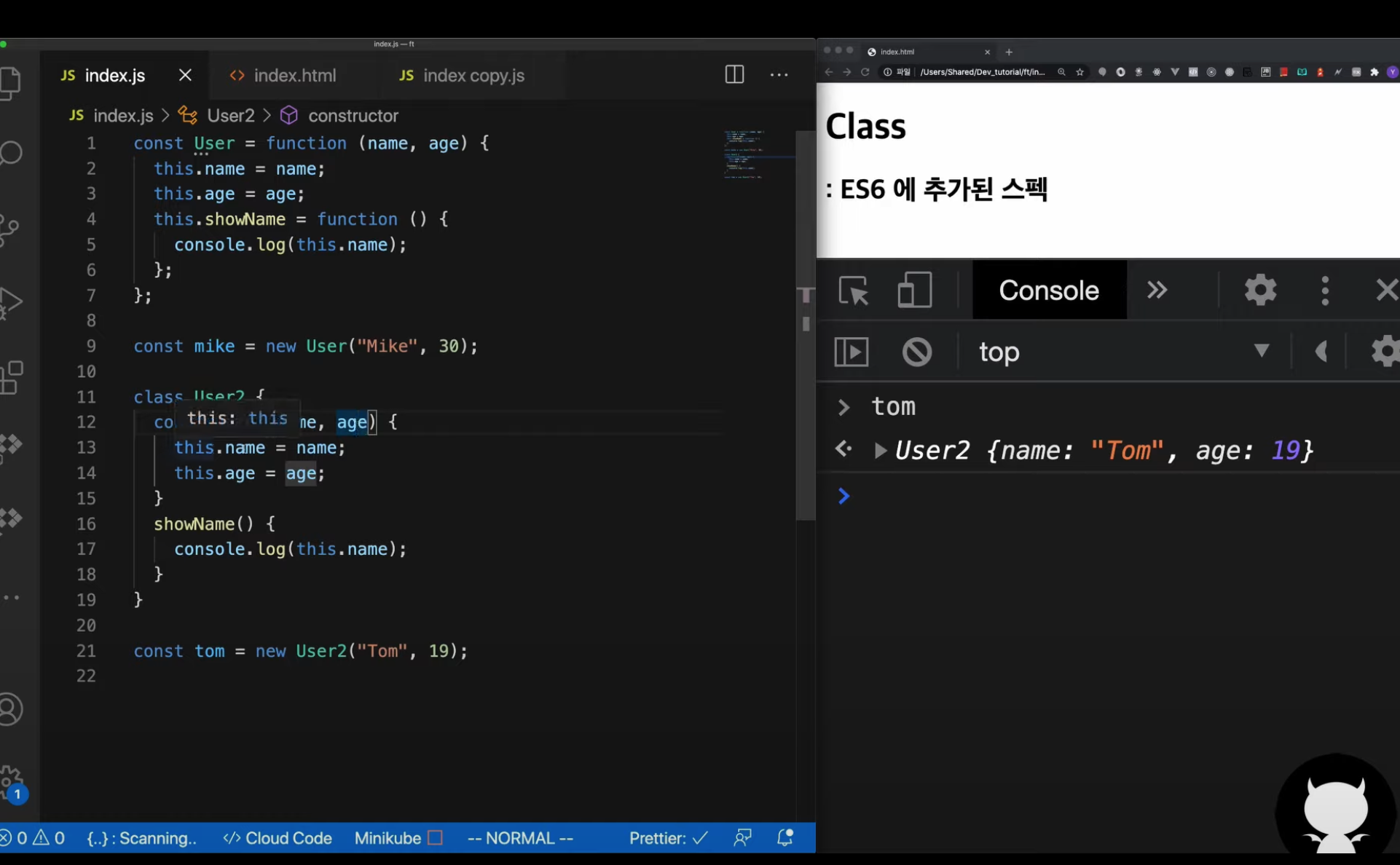
Task: Close the DevTools panel
Action: pos(1386,291)
